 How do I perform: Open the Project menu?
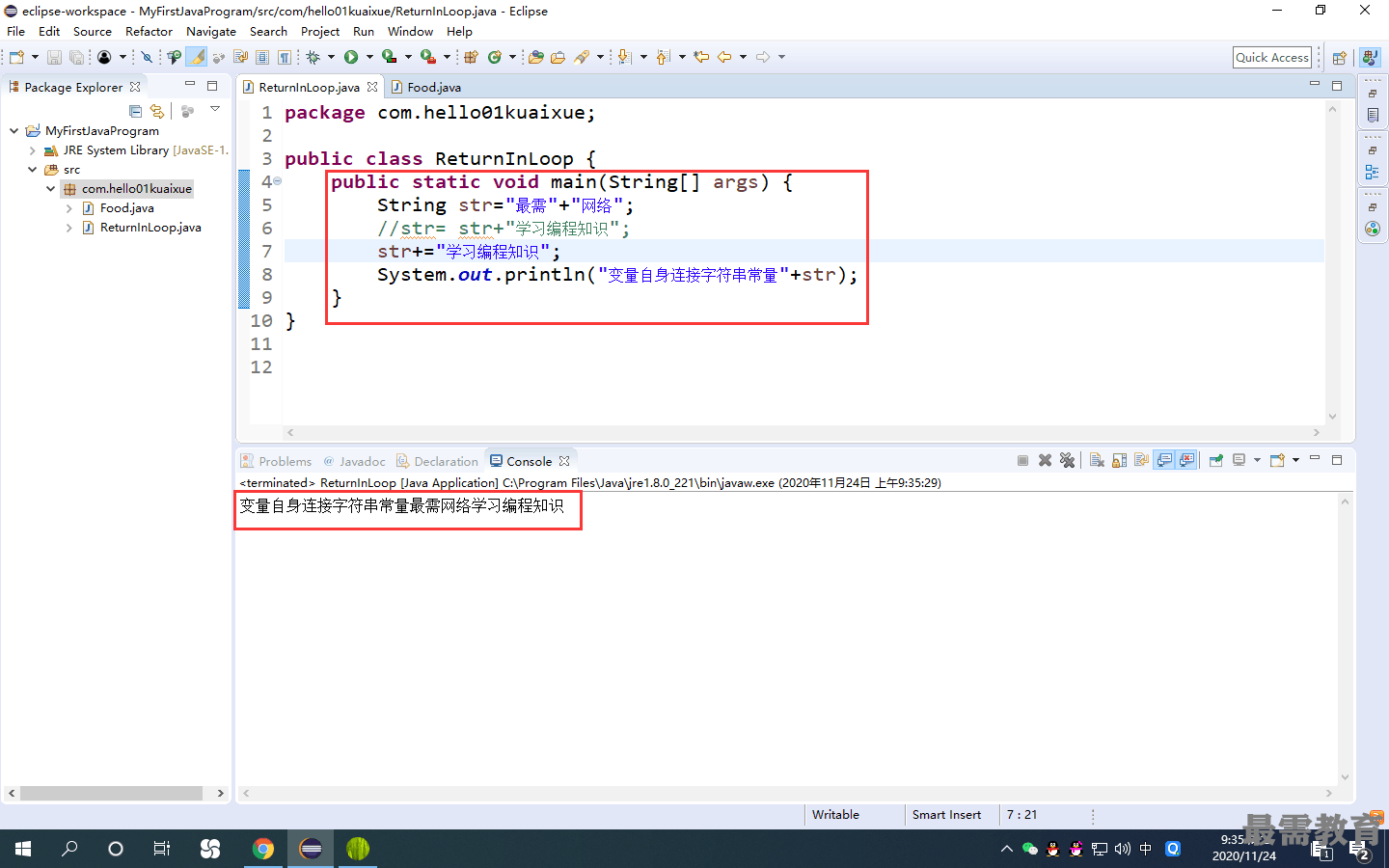pyautogui.click(x=320, y=31)
